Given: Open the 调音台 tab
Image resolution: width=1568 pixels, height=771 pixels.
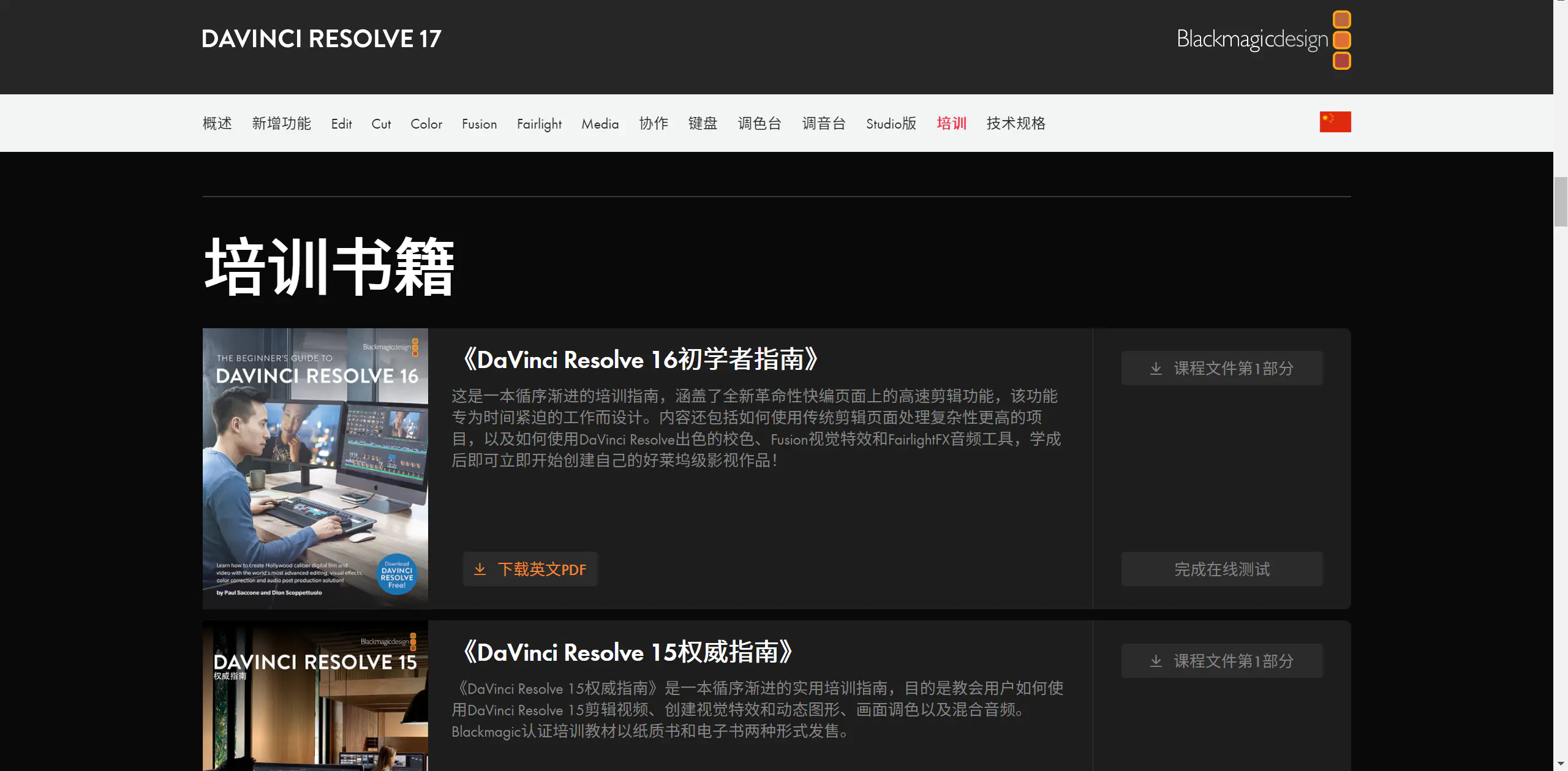Looking at the screenshot, I should point(824,123).
